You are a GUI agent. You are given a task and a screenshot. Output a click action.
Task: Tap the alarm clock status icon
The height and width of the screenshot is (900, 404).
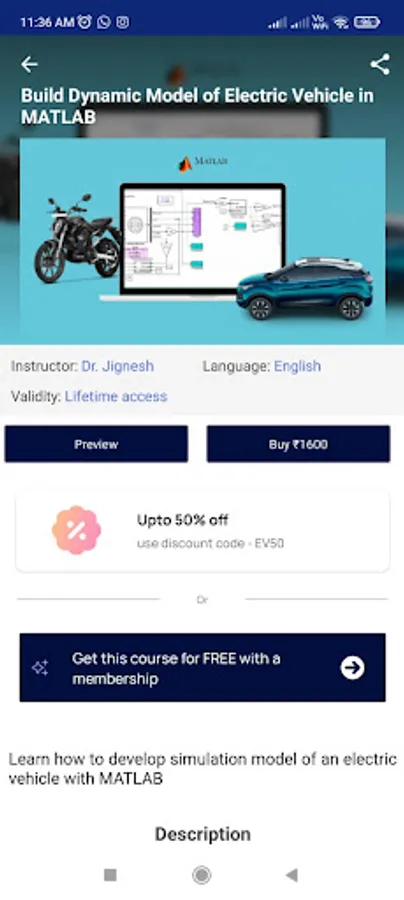pyautogui.click(x=84, y=22)
